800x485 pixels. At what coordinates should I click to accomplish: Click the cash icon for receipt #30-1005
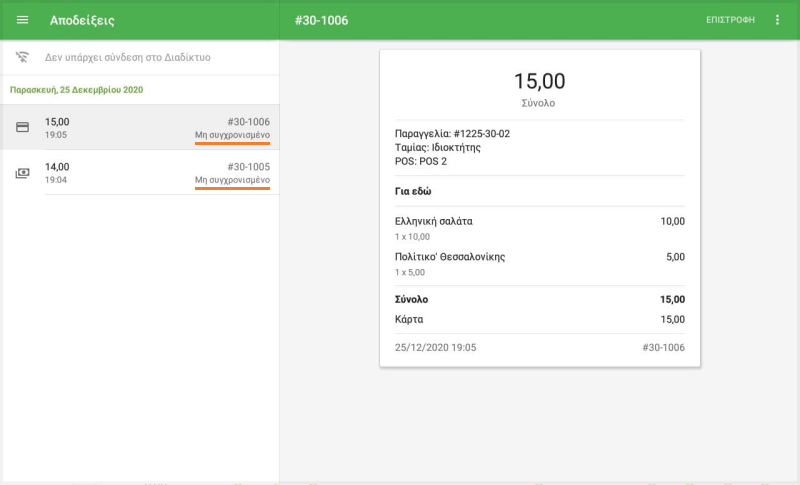[x=22, y=172]
